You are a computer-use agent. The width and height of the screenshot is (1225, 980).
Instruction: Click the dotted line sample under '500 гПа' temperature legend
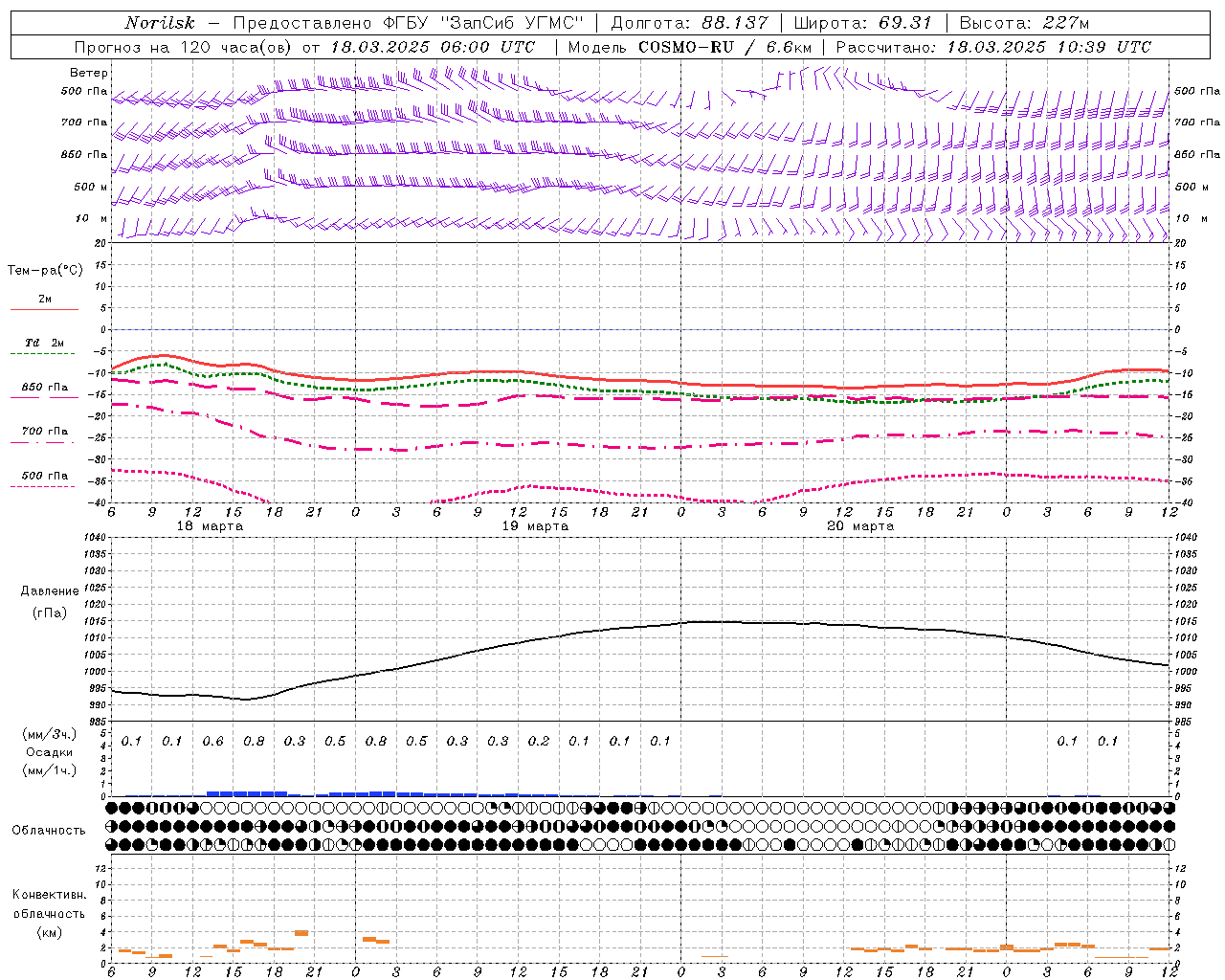[43, 487]
